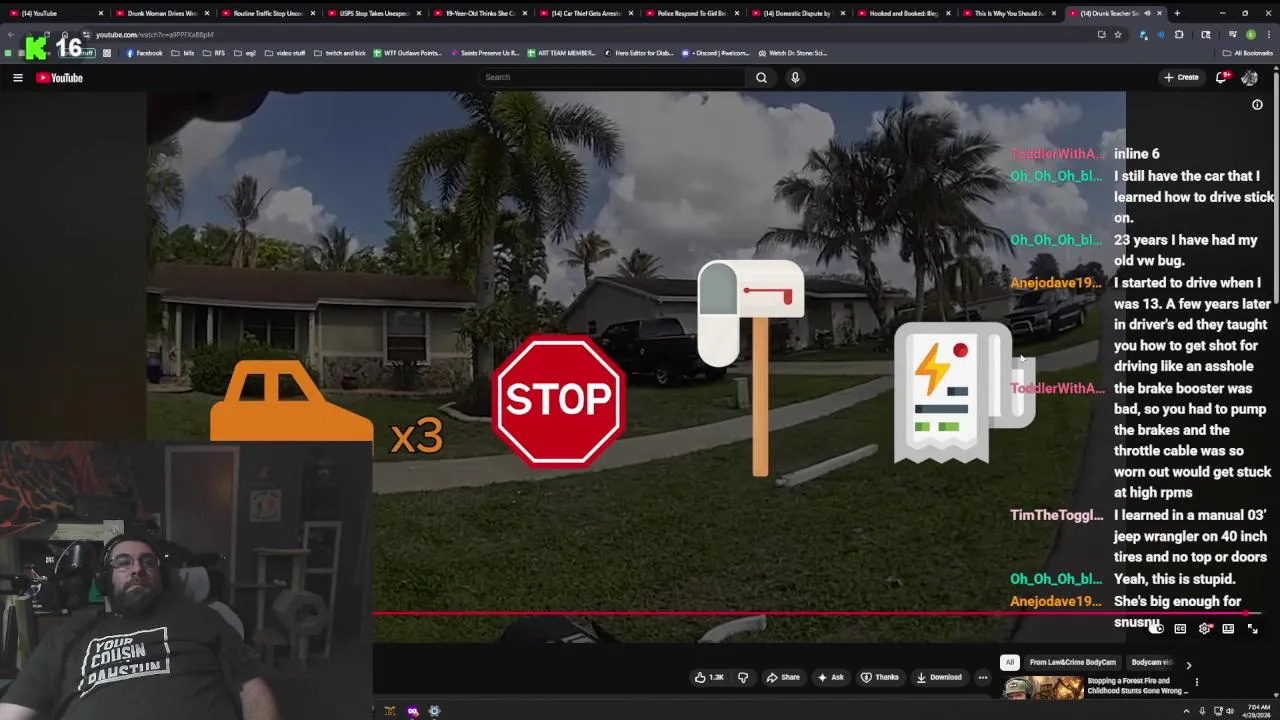Open the Create menu
The height and width of the screenshot is (720, 1280).
click(1181, 77)
